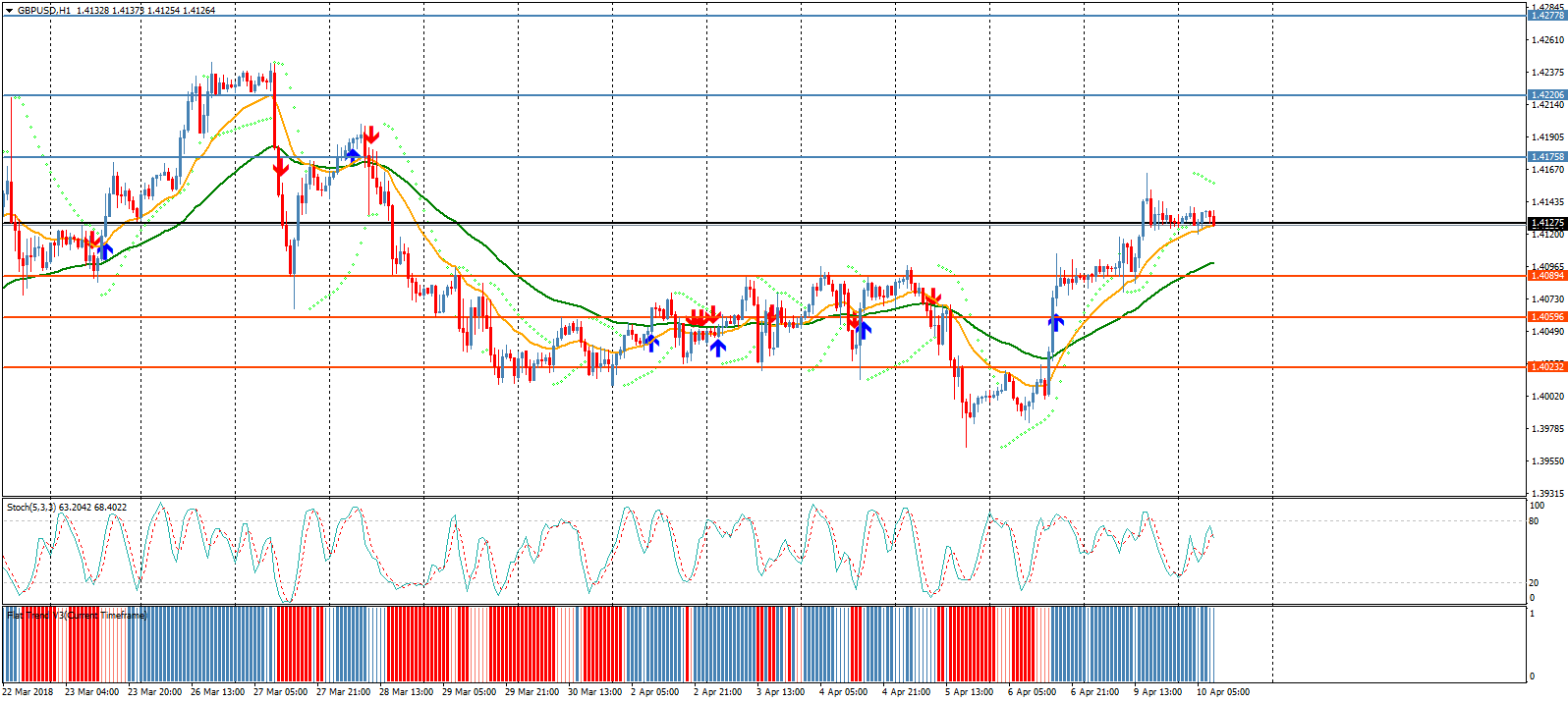Viewport: 1568px width, 703px height.
Task: Select the red down arrow at the 5 Apr sell-off
Action: (x=931, y=297)
